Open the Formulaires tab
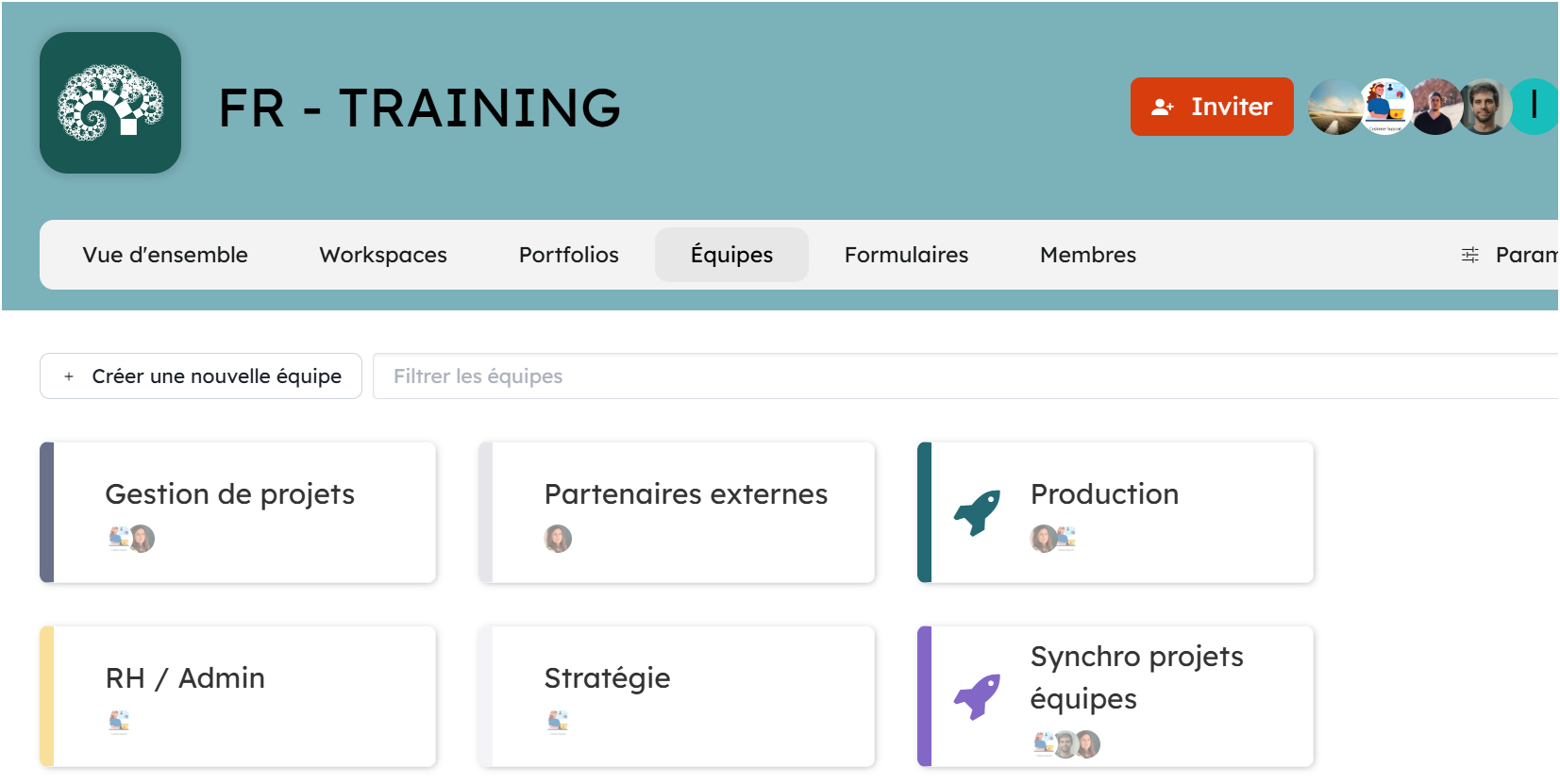The image size is (1560, 784). coord(906,255)
